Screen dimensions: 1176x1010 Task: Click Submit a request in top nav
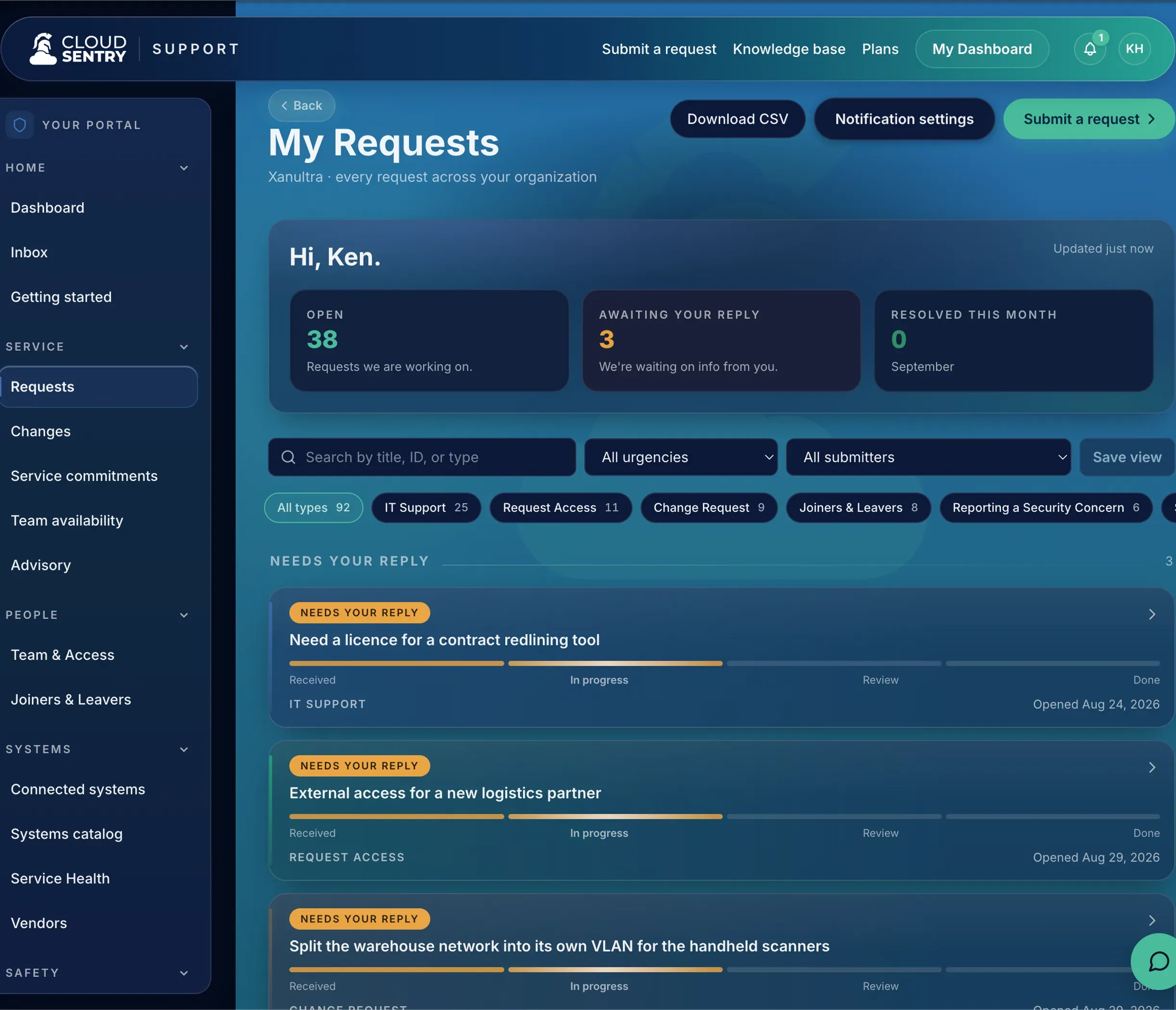point(659,49)
